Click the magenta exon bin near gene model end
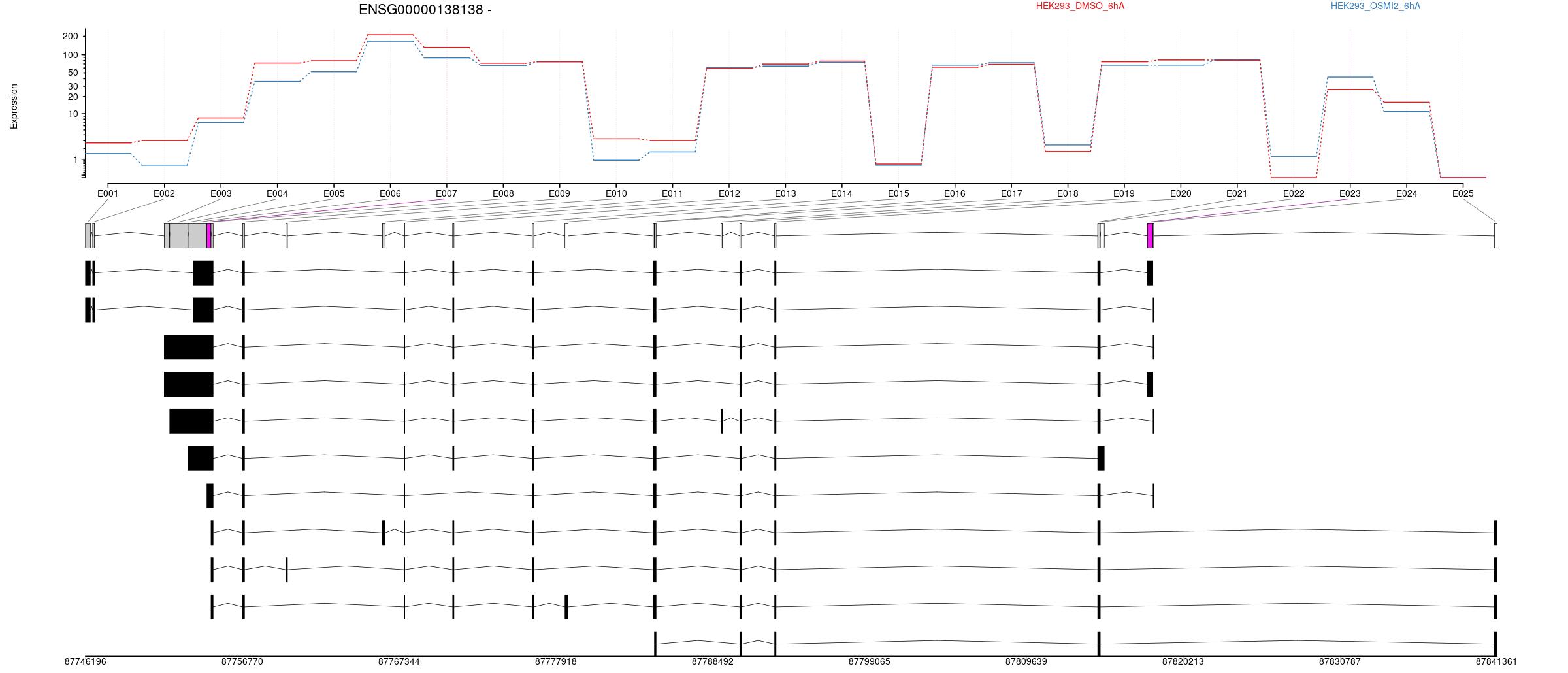This screenshot has width=1568, height=673. (1150, 236)
